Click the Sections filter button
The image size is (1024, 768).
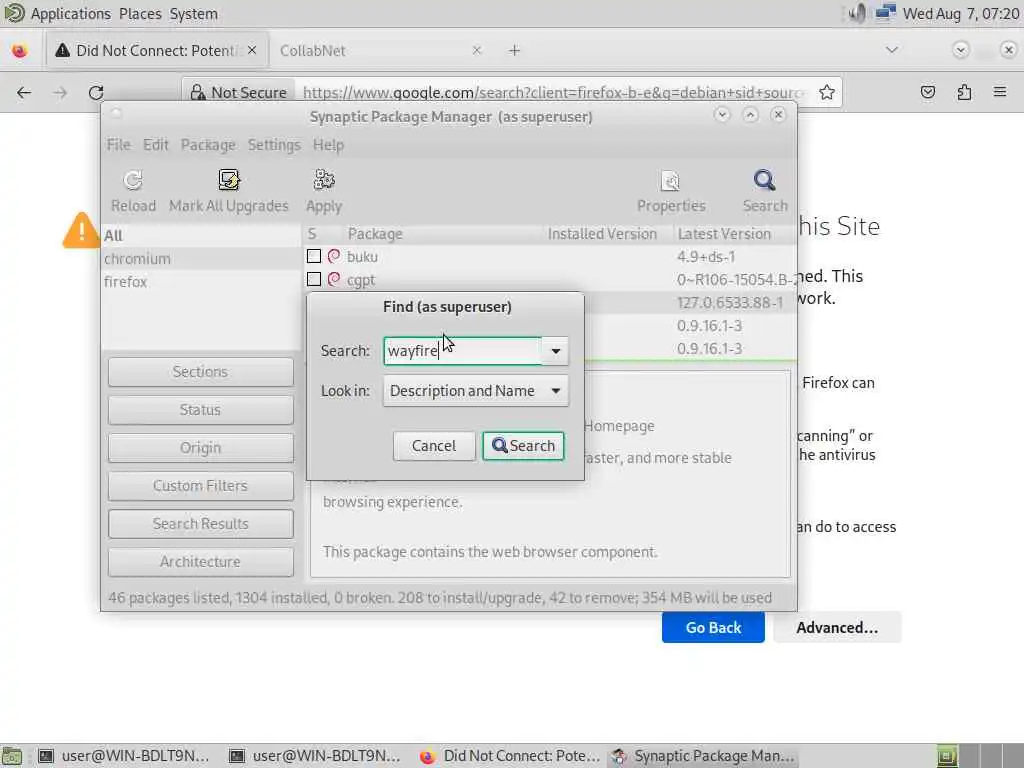(x=200, y=372)
